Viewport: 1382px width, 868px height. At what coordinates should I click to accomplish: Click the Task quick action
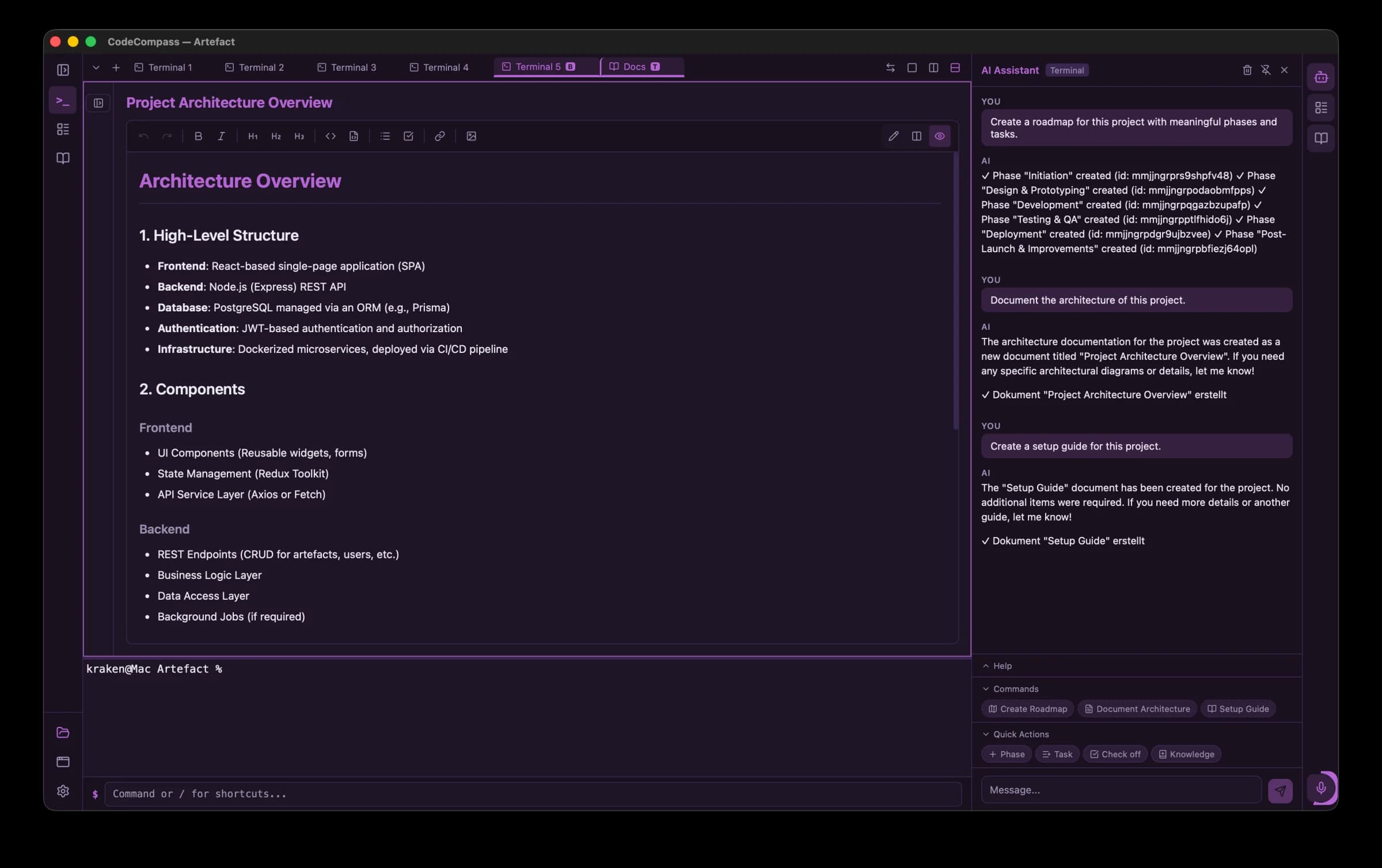tap(1057, 755)
